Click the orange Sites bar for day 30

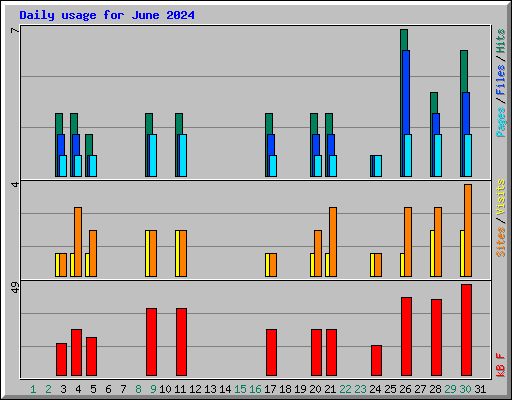468,230
